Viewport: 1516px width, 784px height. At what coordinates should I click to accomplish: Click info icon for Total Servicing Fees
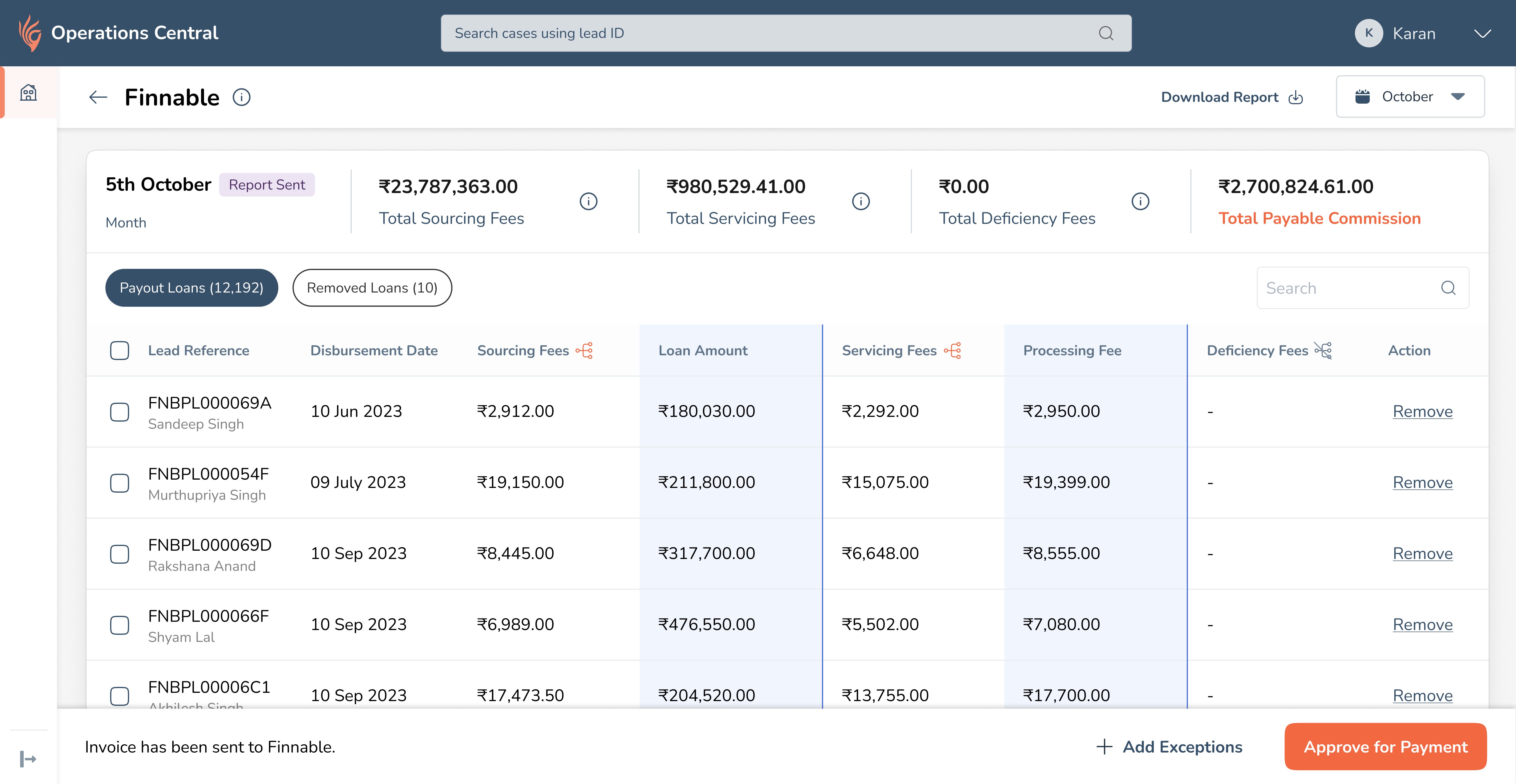(x=860, y=201)
